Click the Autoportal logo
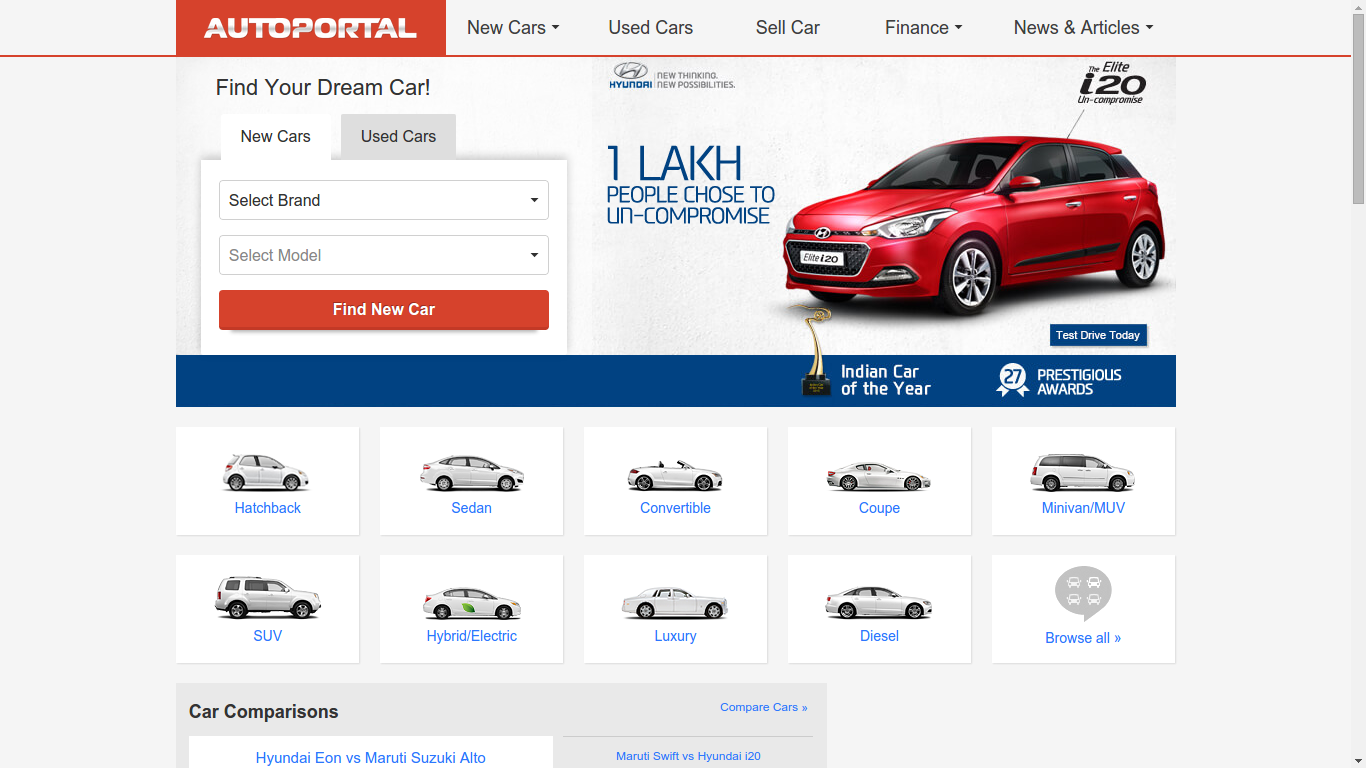1366x768 pixels. [310, 28]
